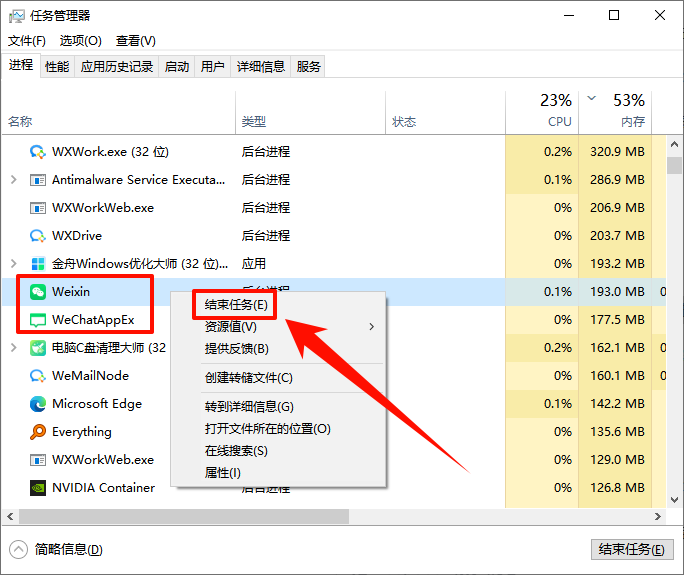The image size is (684, 575).
Task: Click the horizontal scrollbar thumb
Action: [x=184, y=517]
